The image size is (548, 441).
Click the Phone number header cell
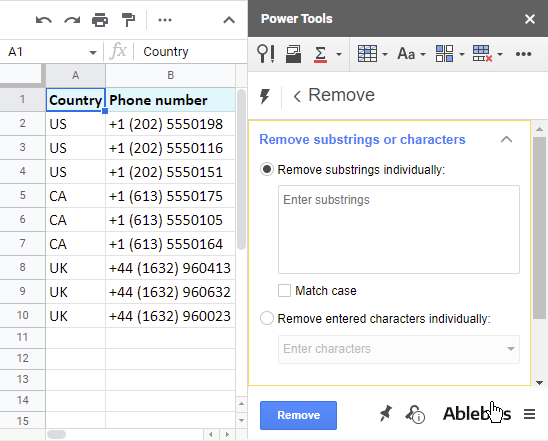[171, 100]
